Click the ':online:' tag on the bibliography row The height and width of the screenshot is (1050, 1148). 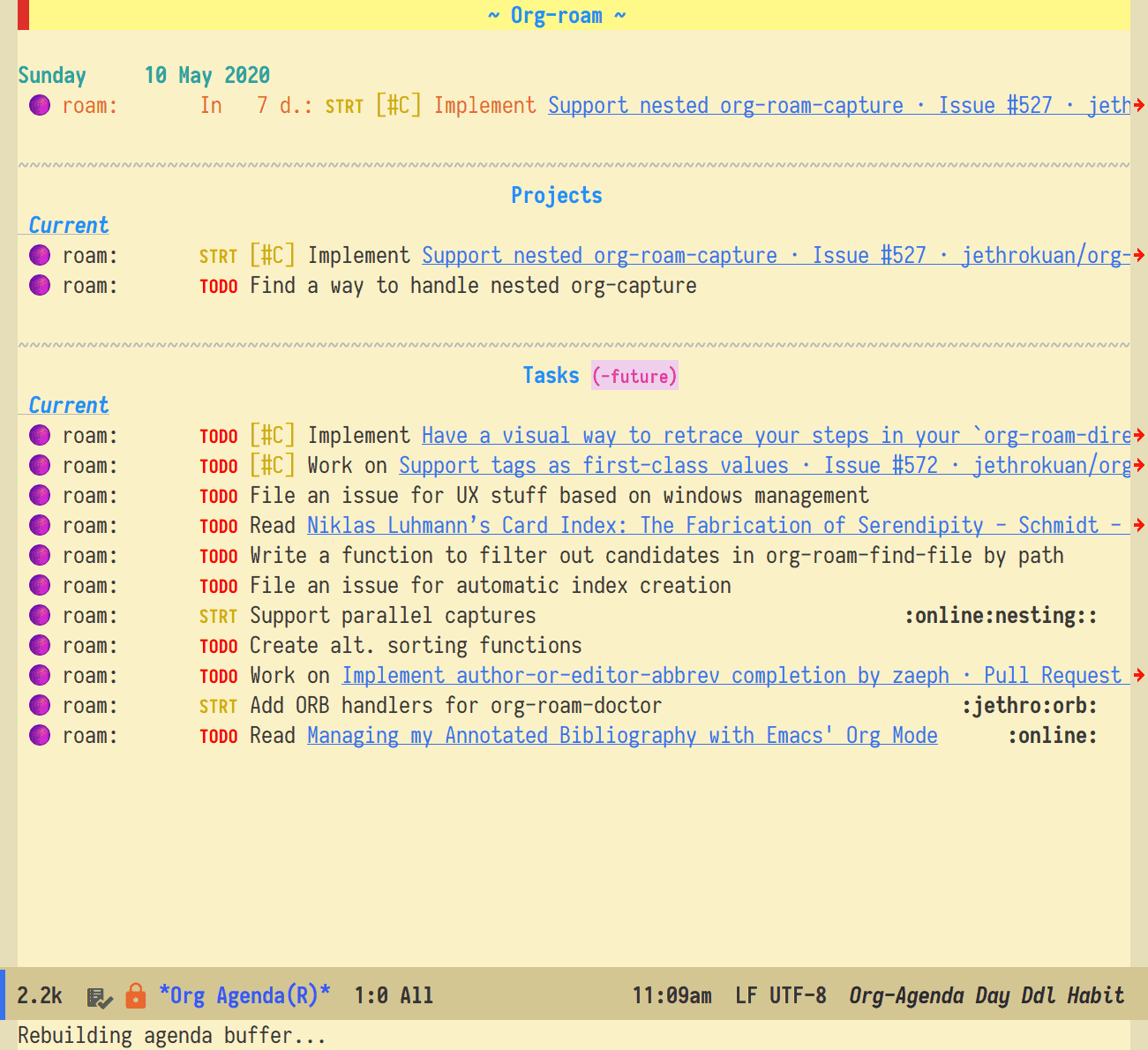(x=1053, y=736)
